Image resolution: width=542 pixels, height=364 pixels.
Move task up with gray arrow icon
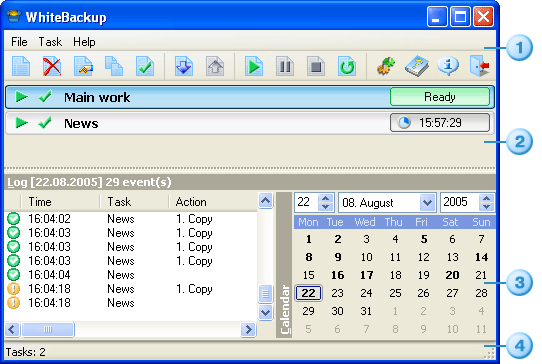[215, 66]
